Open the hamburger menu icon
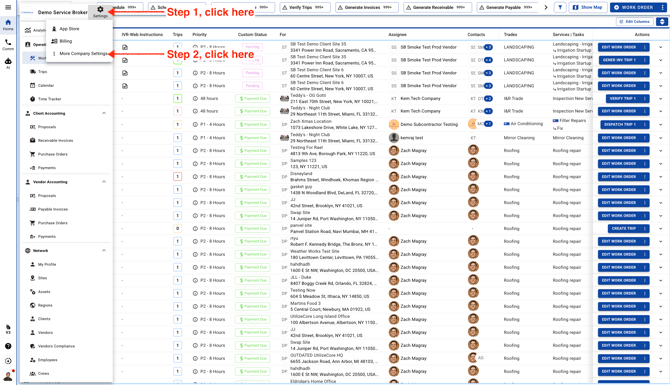 pos(8,7)
